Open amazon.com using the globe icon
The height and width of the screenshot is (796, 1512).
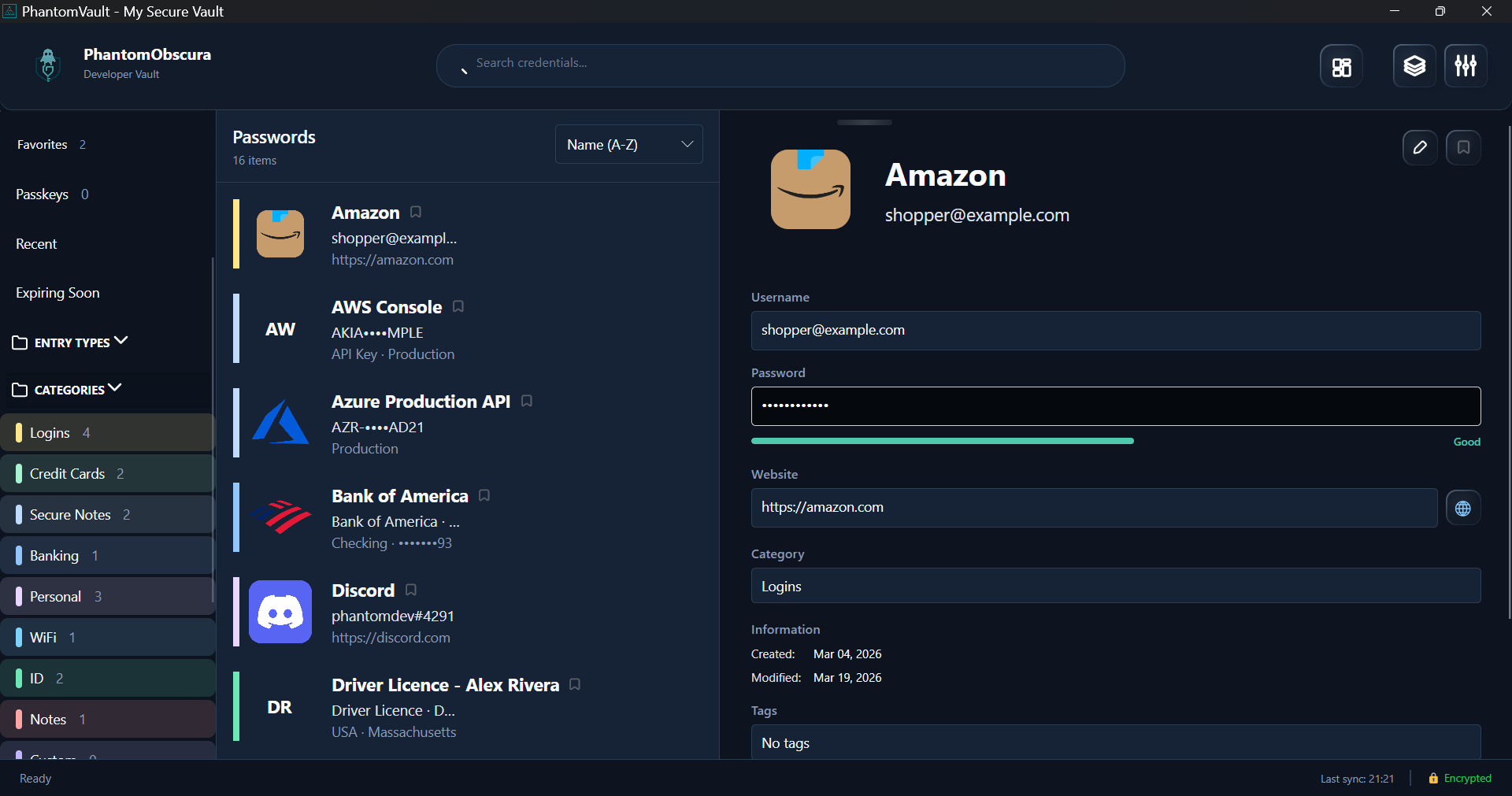tap(1463, 508)
